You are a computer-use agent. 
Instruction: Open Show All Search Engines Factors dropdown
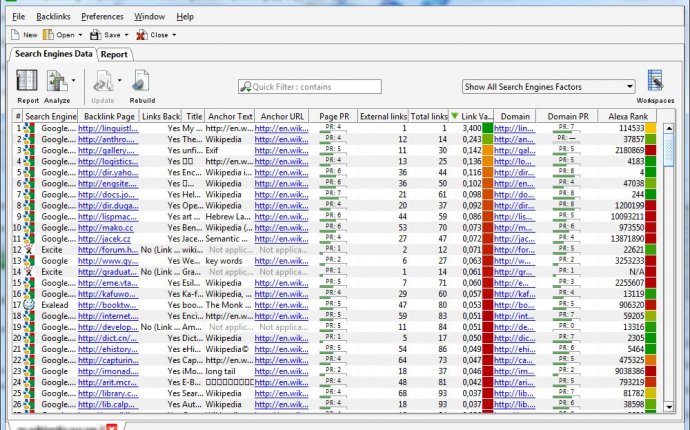point(549,87)
